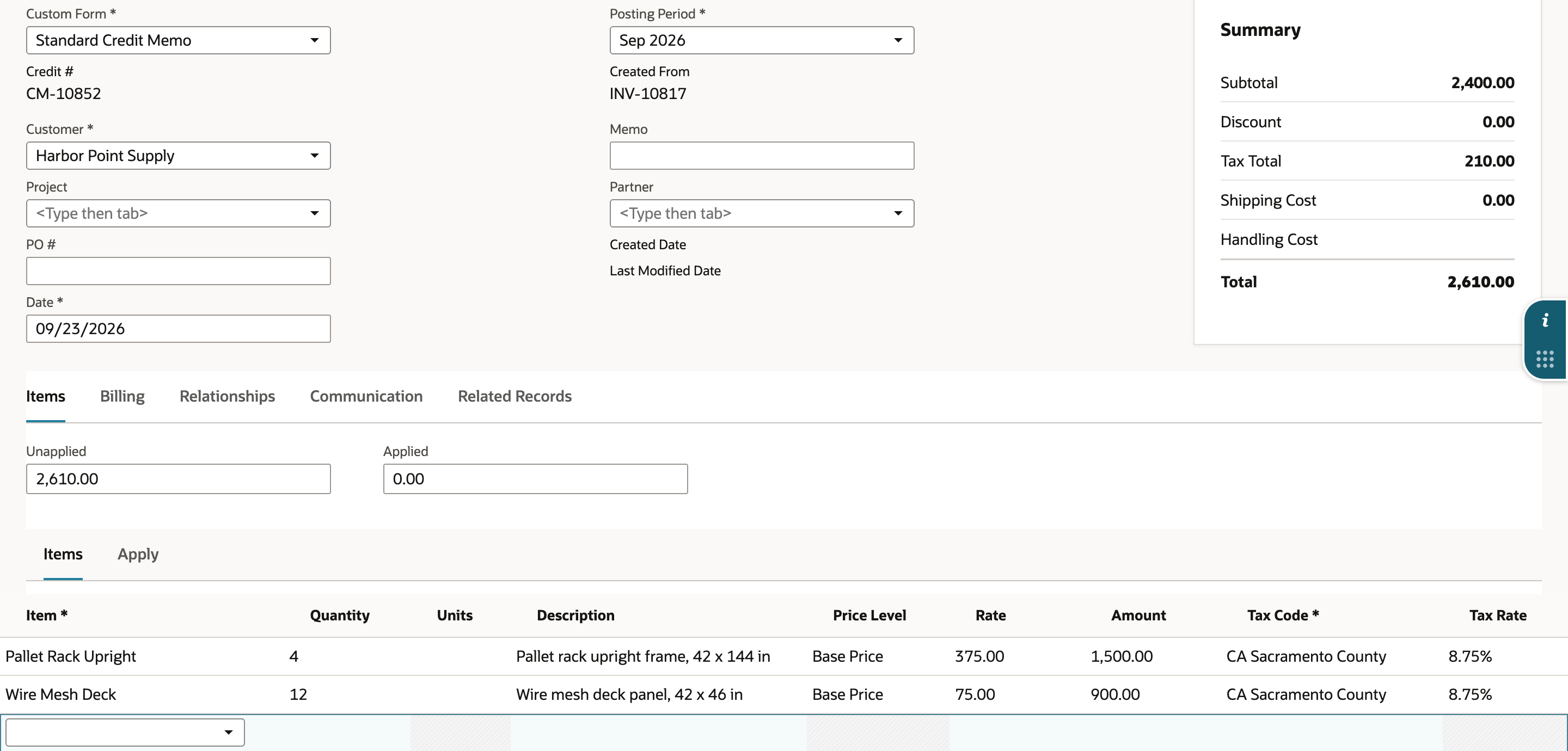The image size is (1568, 751).
Task: Click the Pallet rack upright frame description
Action: [x=643, y=656]
